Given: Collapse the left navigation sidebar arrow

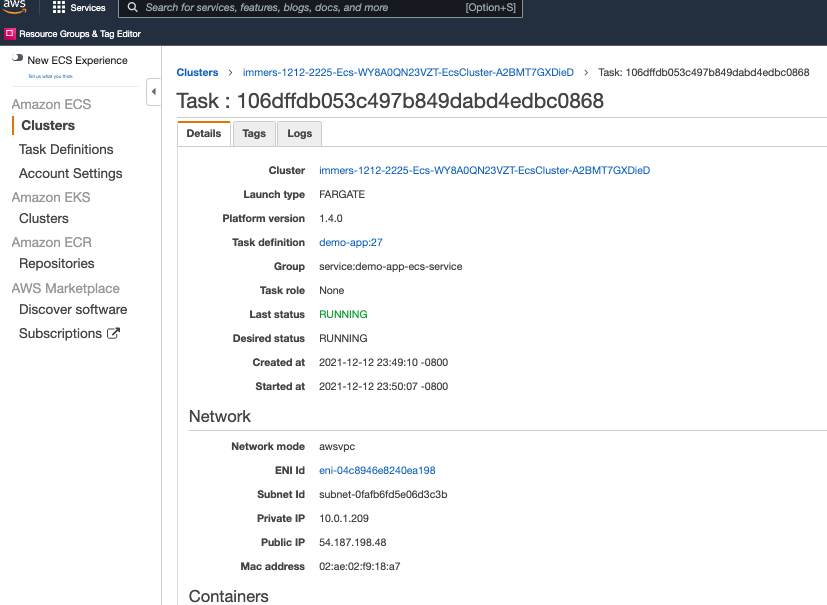Looking at the screenshot, I should coord(153,91).
